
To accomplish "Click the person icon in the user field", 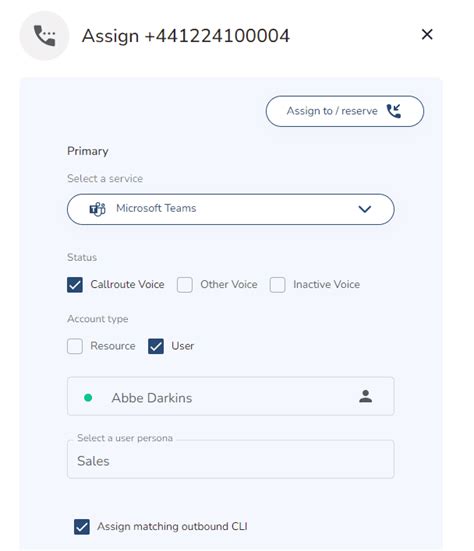I will click(x=365, y=396).
